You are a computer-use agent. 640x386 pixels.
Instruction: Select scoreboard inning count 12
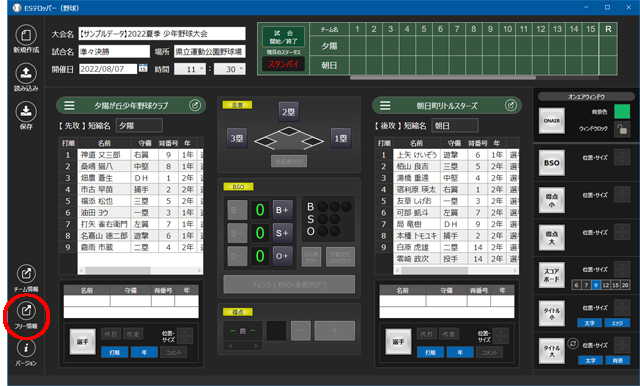click(x=605, y=285)
